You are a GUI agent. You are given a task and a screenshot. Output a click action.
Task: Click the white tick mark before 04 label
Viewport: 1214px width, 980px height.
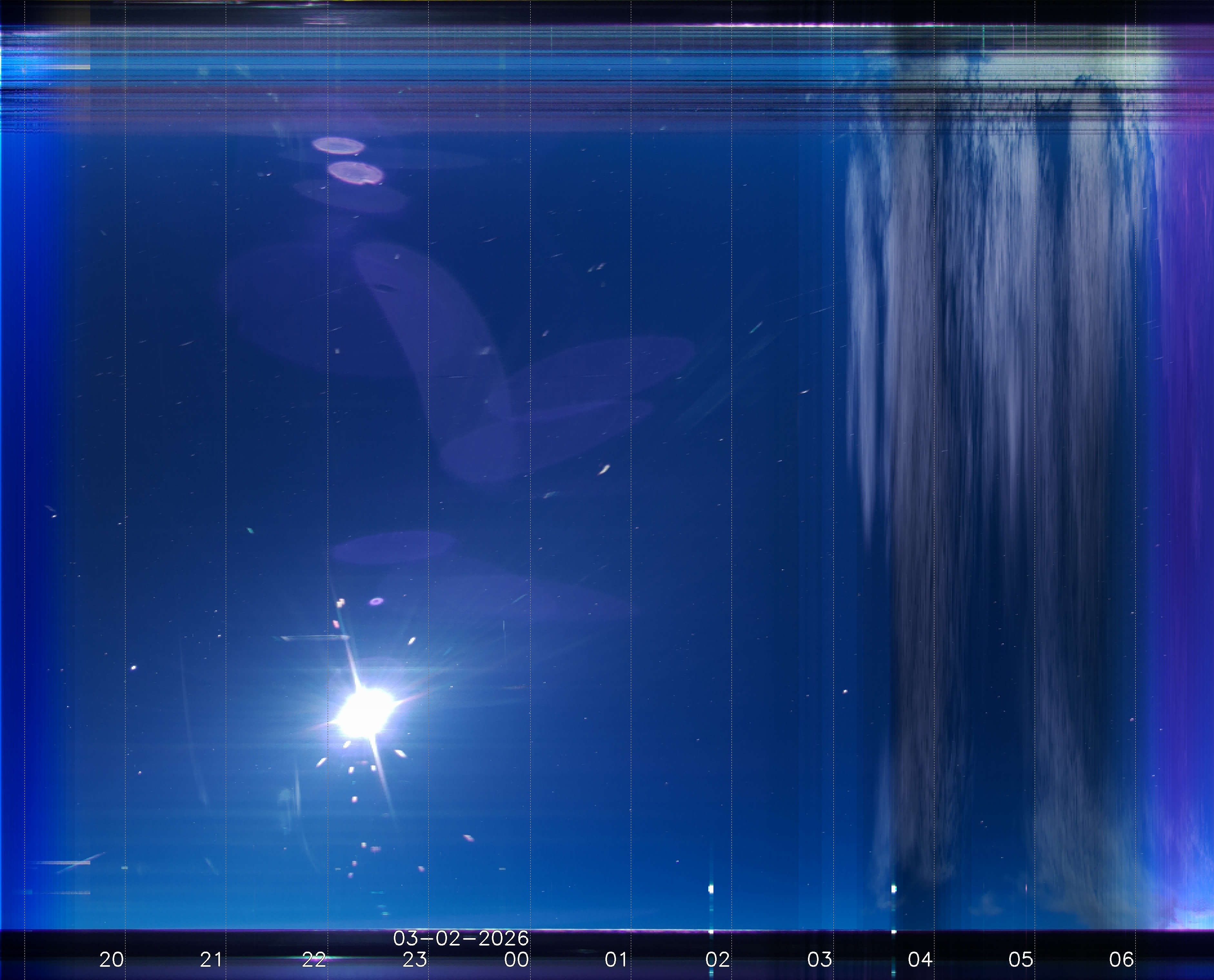893,889
